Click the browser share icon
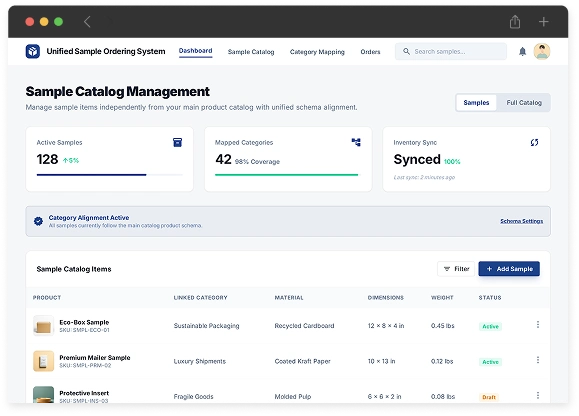Viewport: 579px width, 416px height. pyautogui.click(x=515, y=22)
